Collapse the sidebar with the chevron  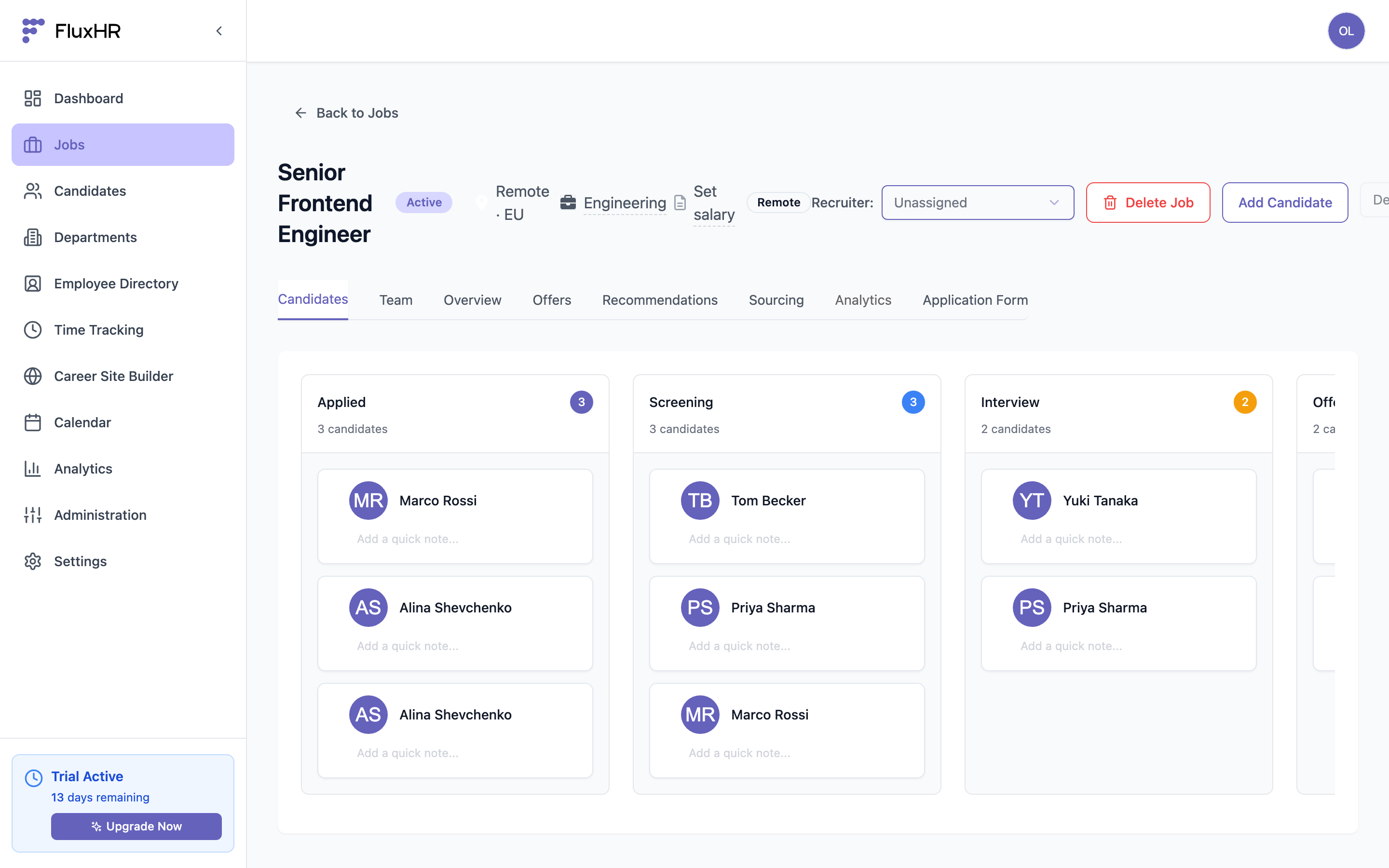(x=218, y=31)
